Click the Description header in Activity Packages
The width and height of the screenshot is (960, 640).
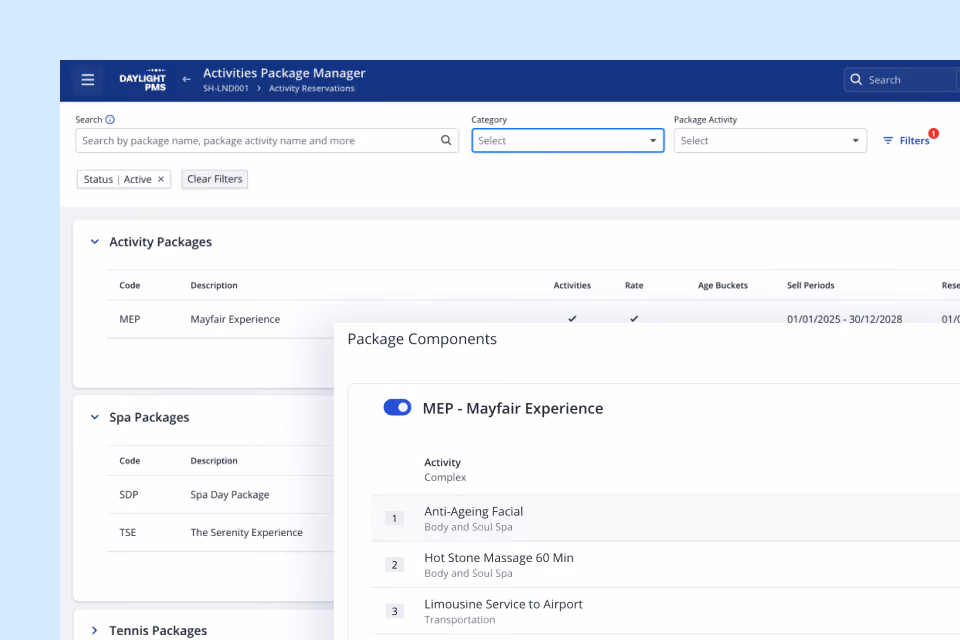point(214,285)
